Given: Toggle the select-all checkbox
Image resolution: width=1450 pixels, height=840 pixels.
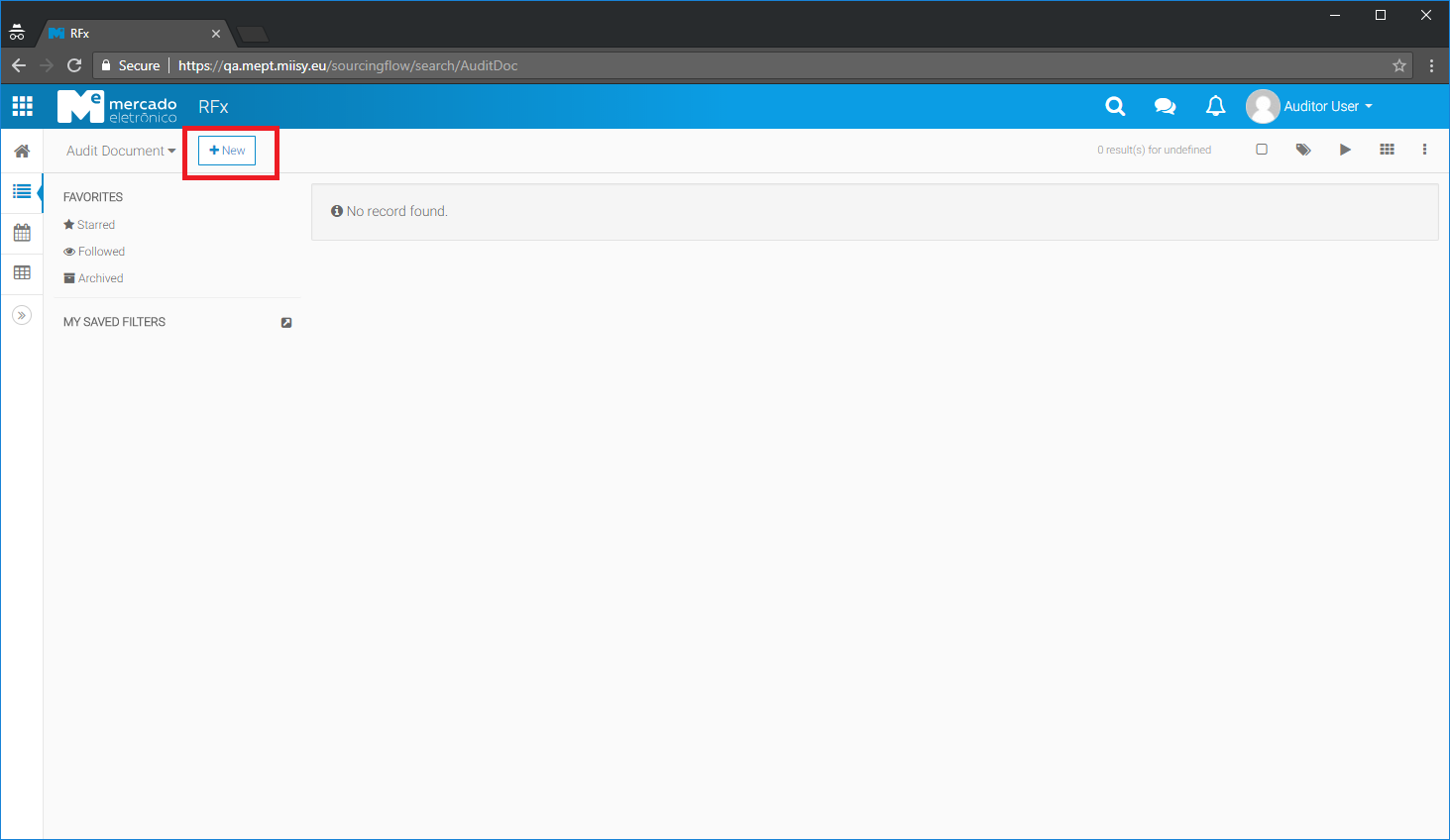Looking at the screenshot, I should [x=1262, y=150].
